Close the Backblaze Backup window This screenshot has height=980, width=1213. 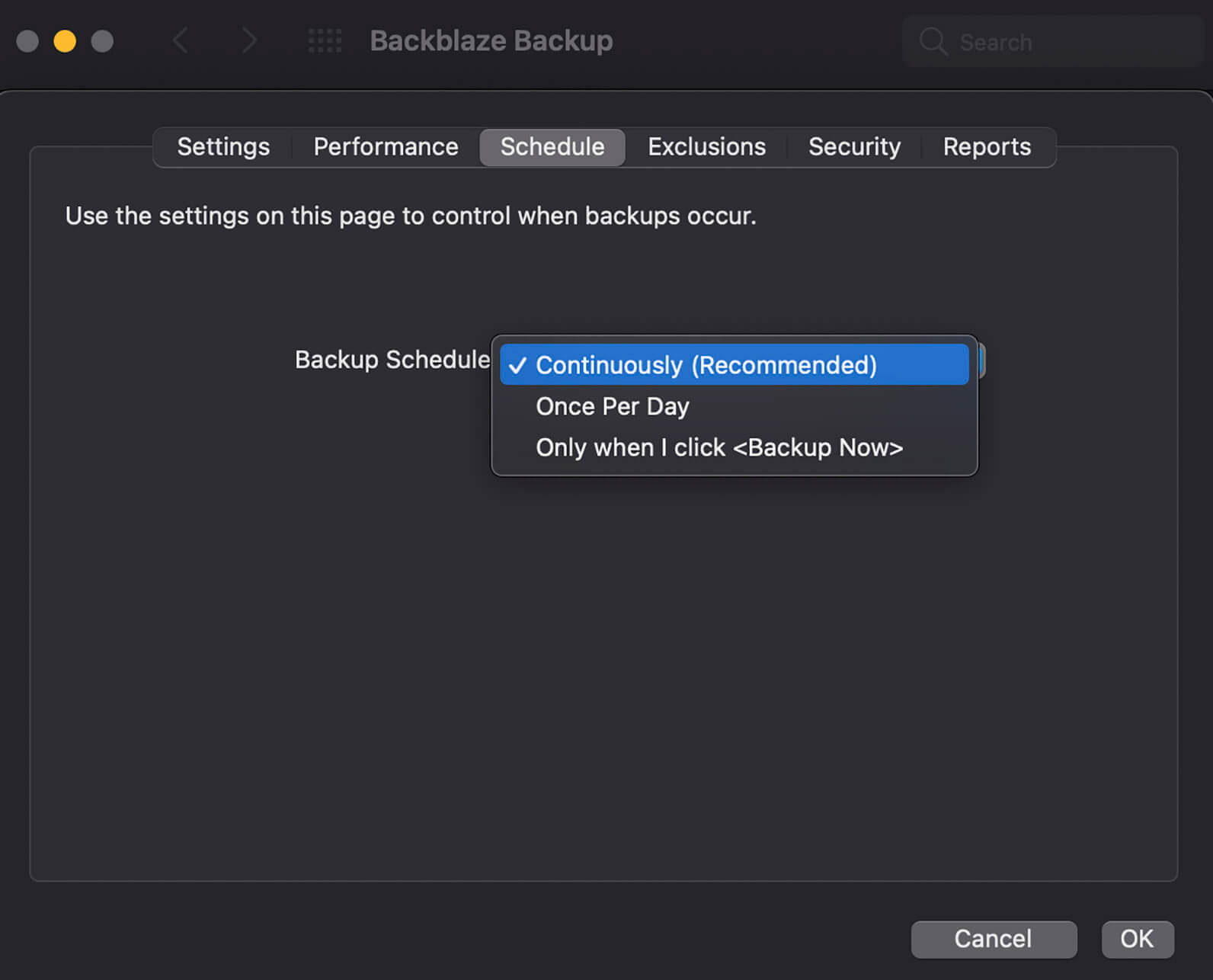[27, 41]
